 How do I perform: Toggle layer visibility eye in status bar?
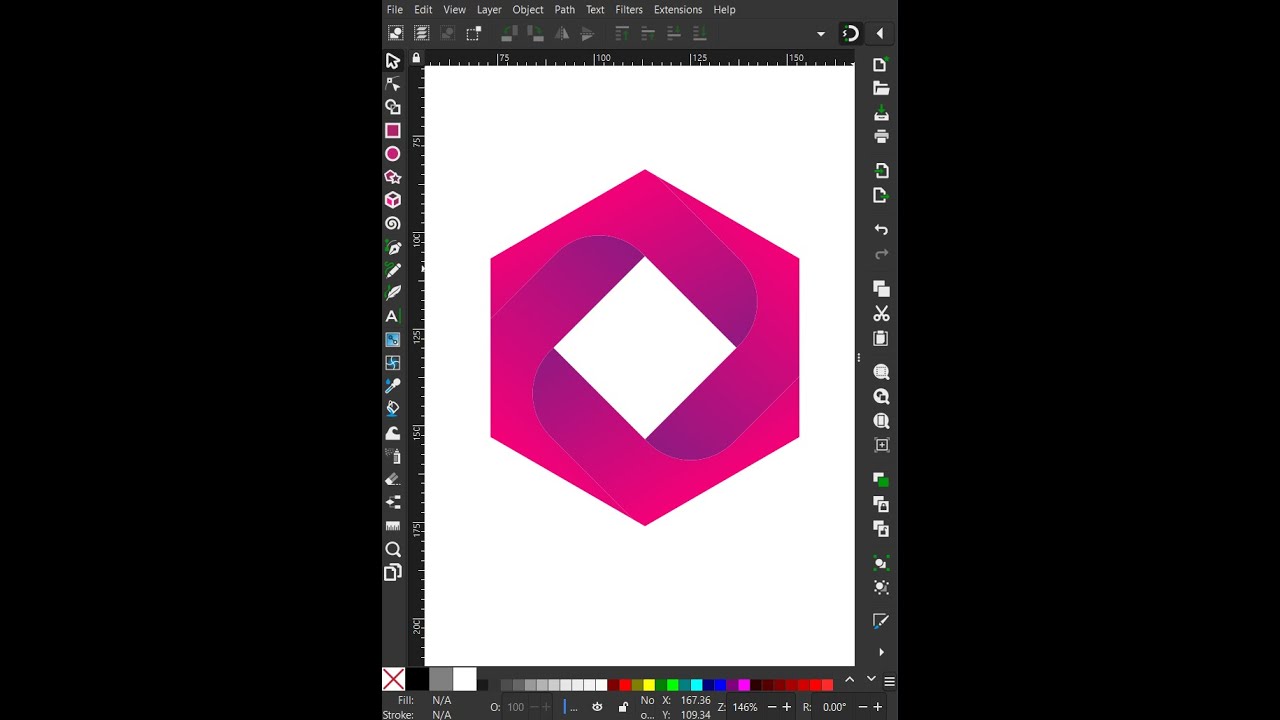[597, 707]
